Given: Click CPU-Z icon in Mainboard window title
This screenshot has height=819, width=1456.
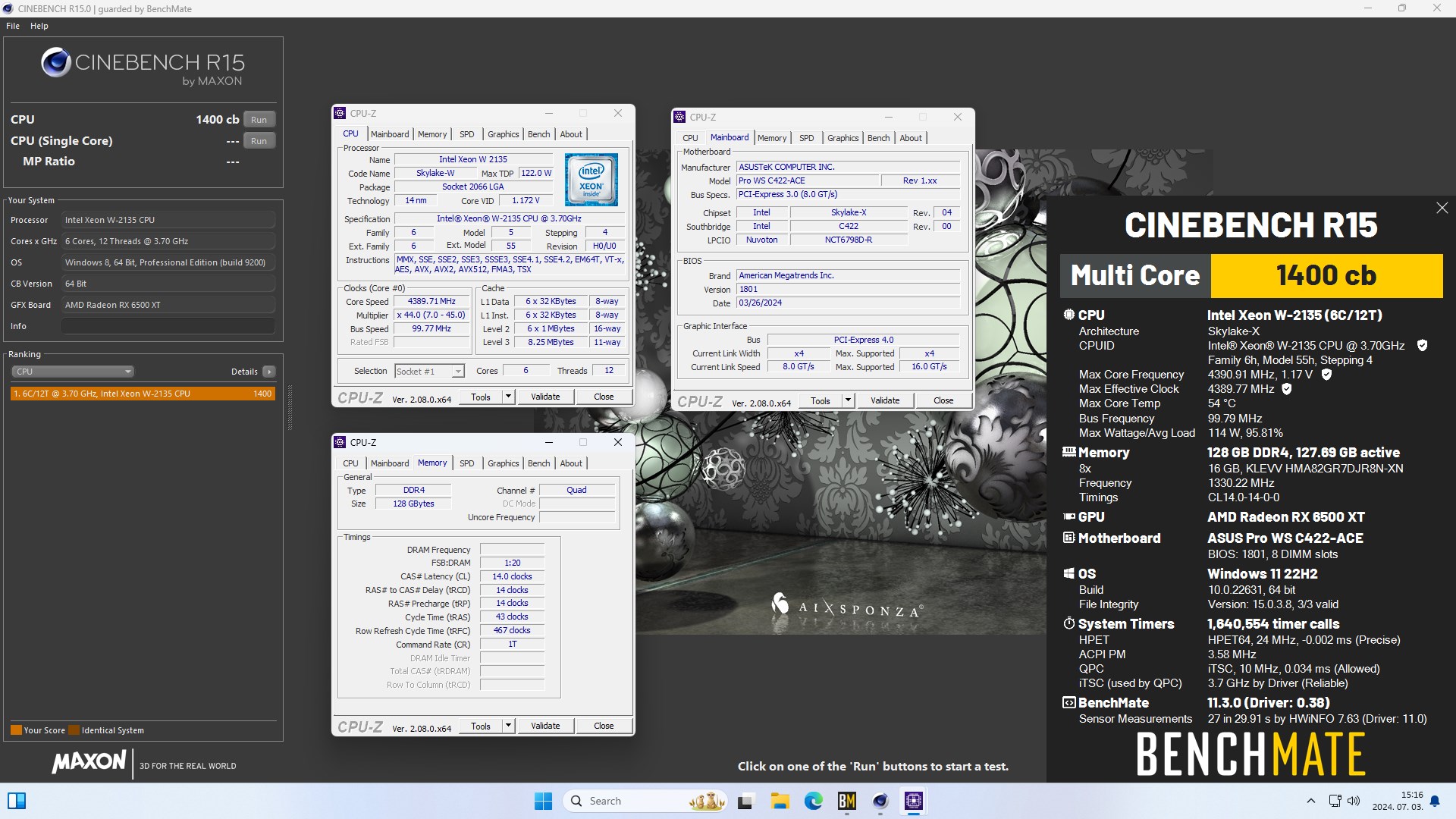Looking at the screenshot, I should 679,117.
